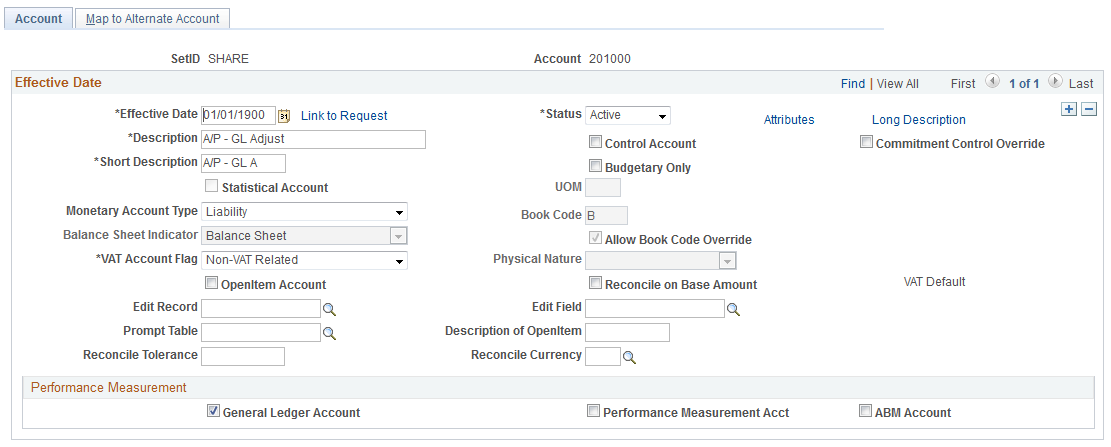The height and width of the screenshot is (447, 1111).
Task: Open the VAT Account Flag dropdown
Action: (x=305, y=260)
